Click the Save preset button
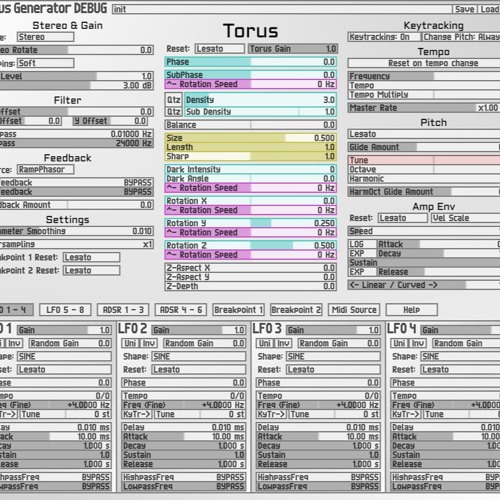Viewport: 500px width, 500px height. click(465, 9)
